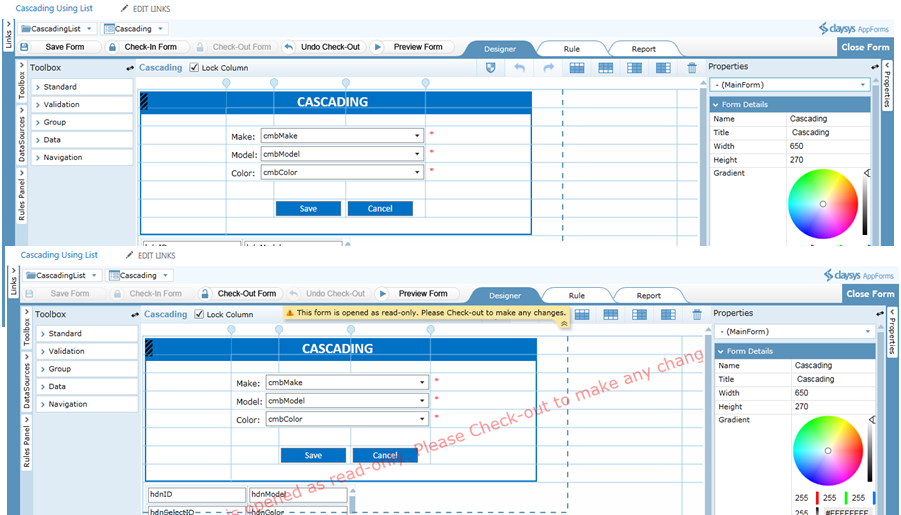The width and height of the screenshot is (901, 515).
Task: Click the pencil EDIT LINKS icon in upper header
Action: coord(125,9)
